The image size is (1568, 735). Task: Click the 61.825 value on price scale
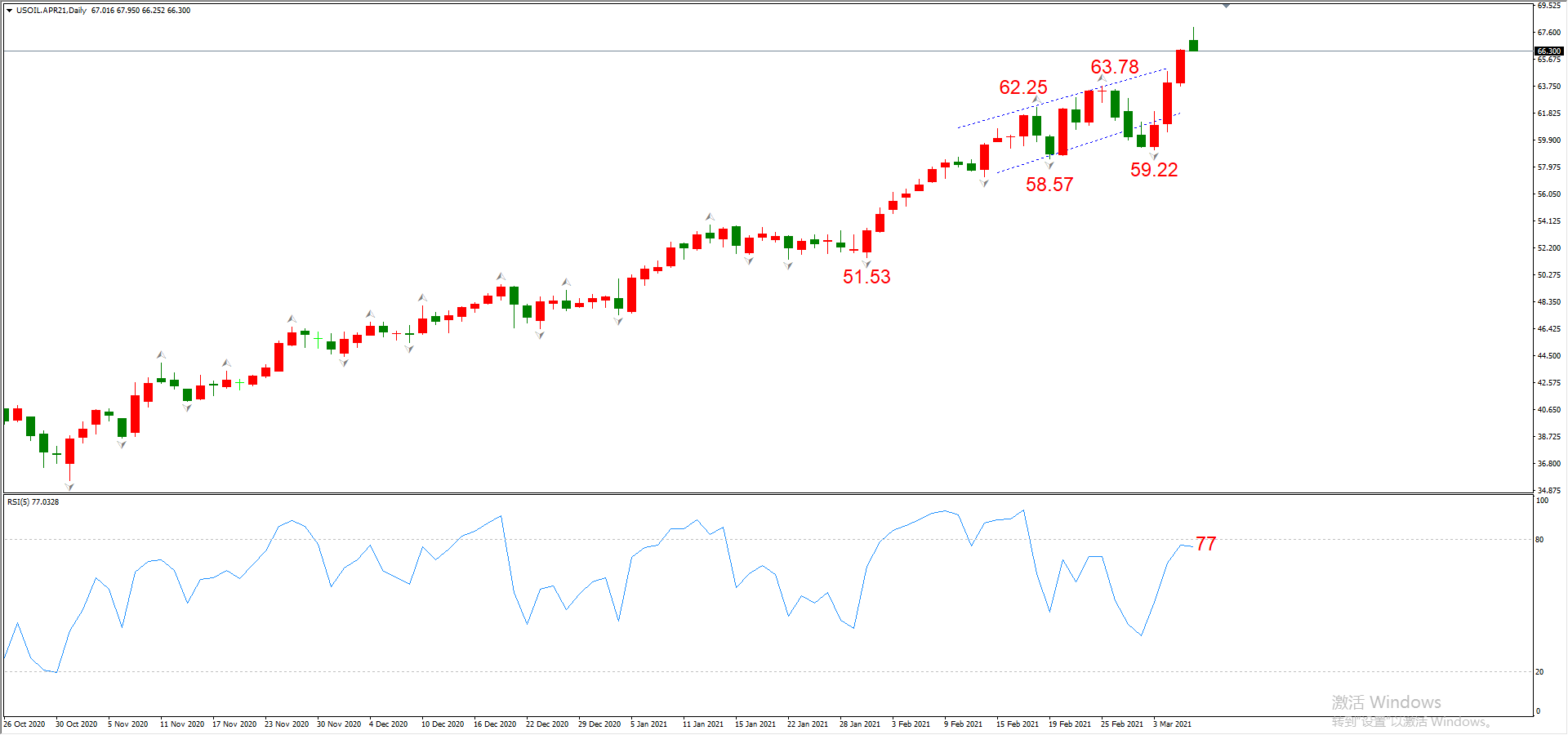click(1549, 114)
